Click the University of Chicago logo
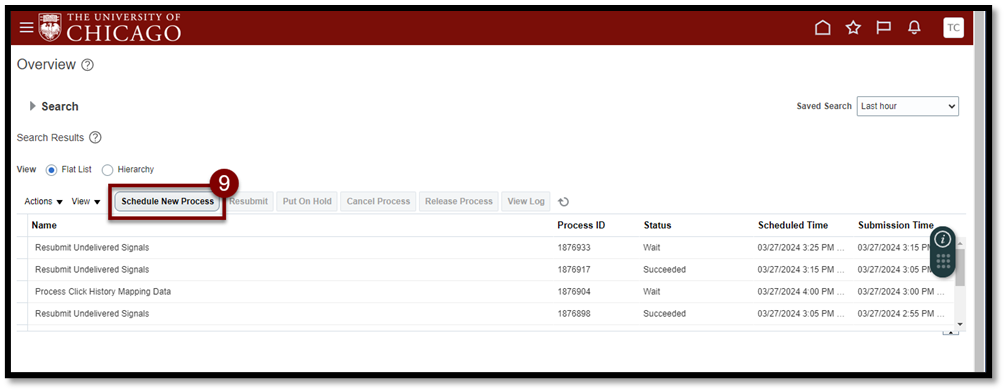 110,27
